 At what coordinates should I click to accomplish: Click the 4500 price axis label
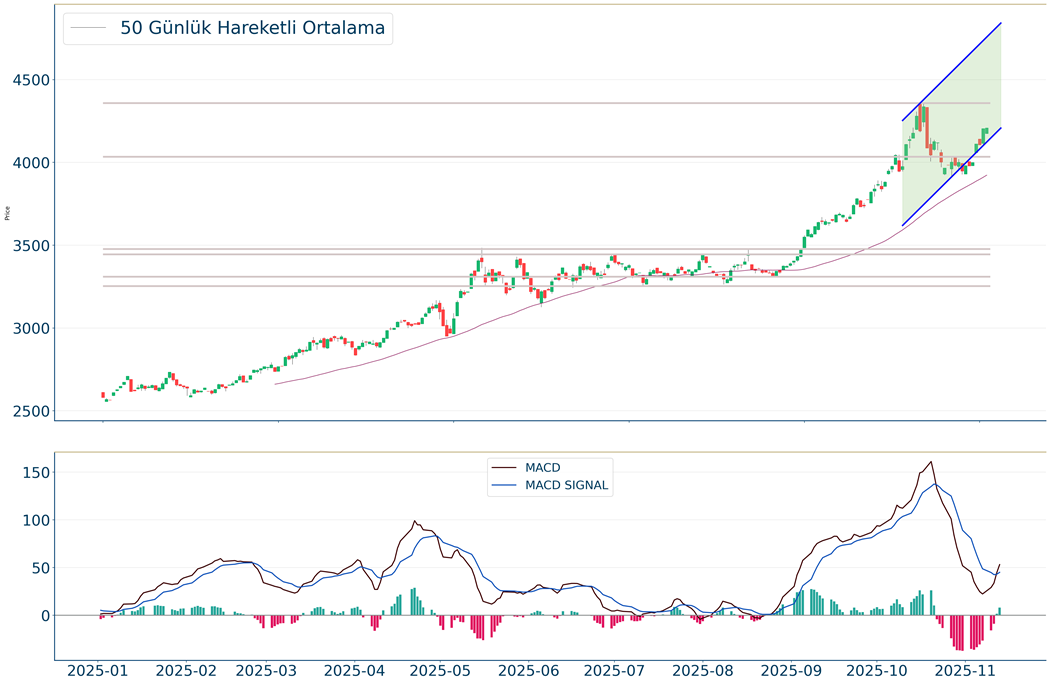click(x=31, y=80)
